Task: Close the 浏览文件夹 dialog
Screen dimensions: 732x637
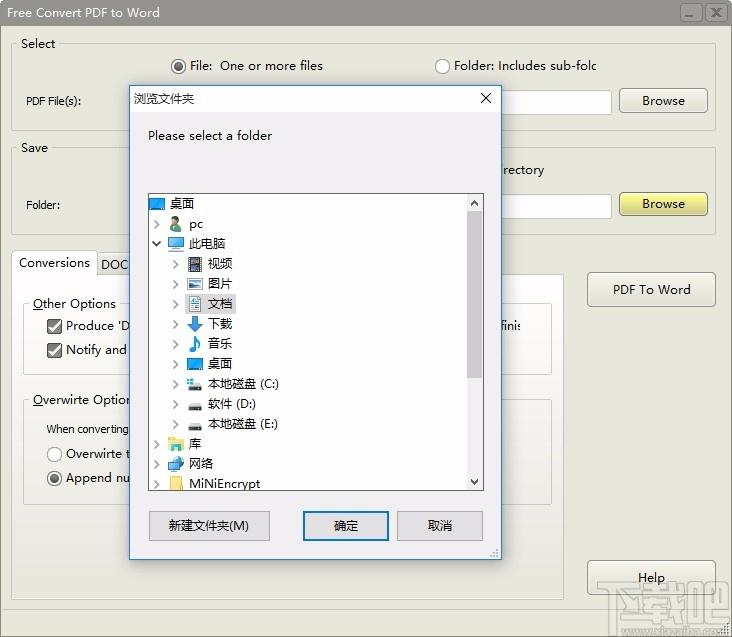Action: click(x=486, y=98)
